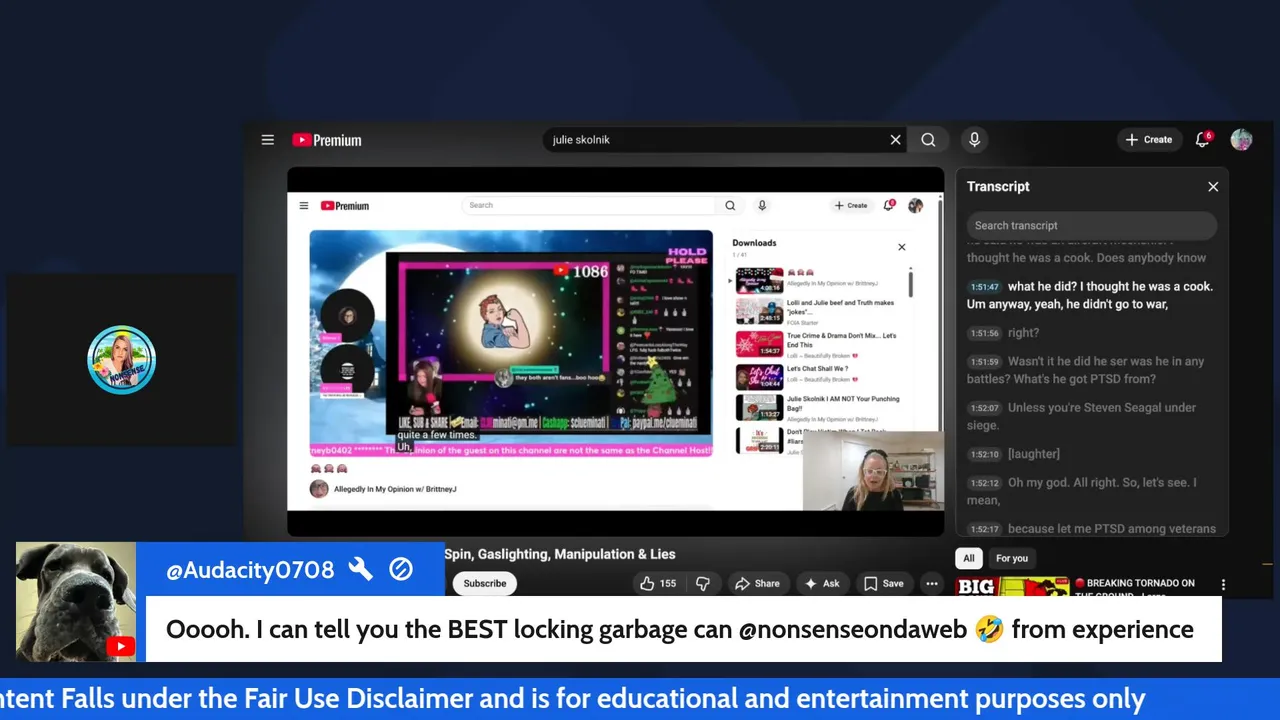
Task: Select the 1:52:10 '[laughter]' transcript line
Action: pos(1091,454)
